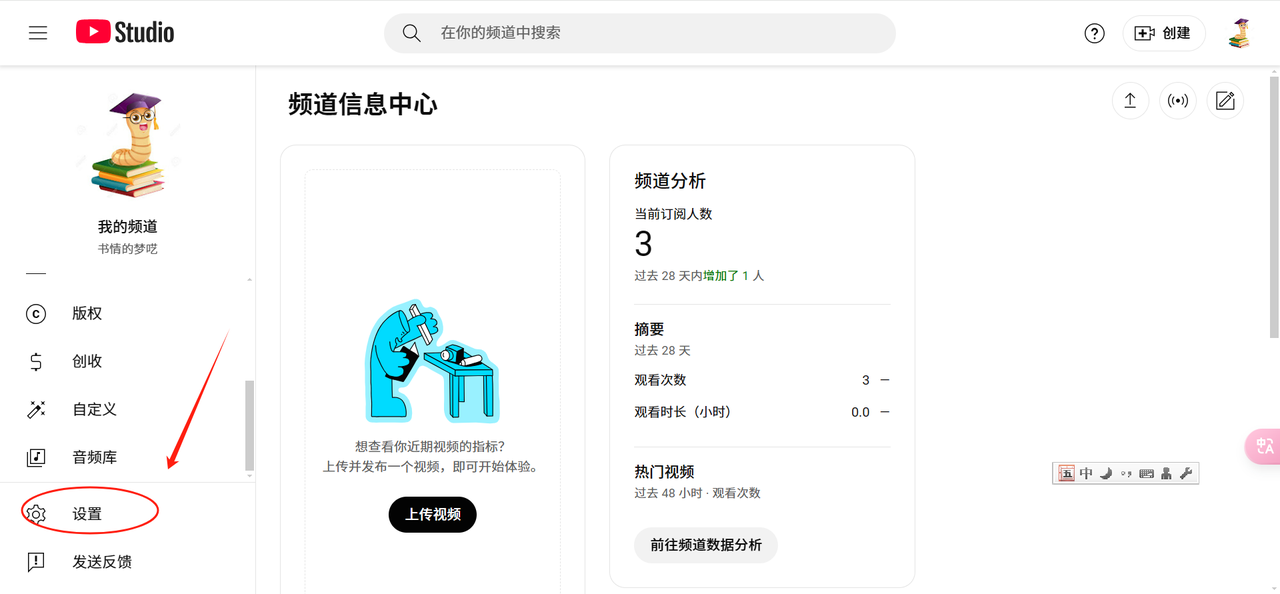This screenshot has width=1280, height=594.
Task: Toggle the 中 Chinese/English mode icon
Action: coord(1086,473)
